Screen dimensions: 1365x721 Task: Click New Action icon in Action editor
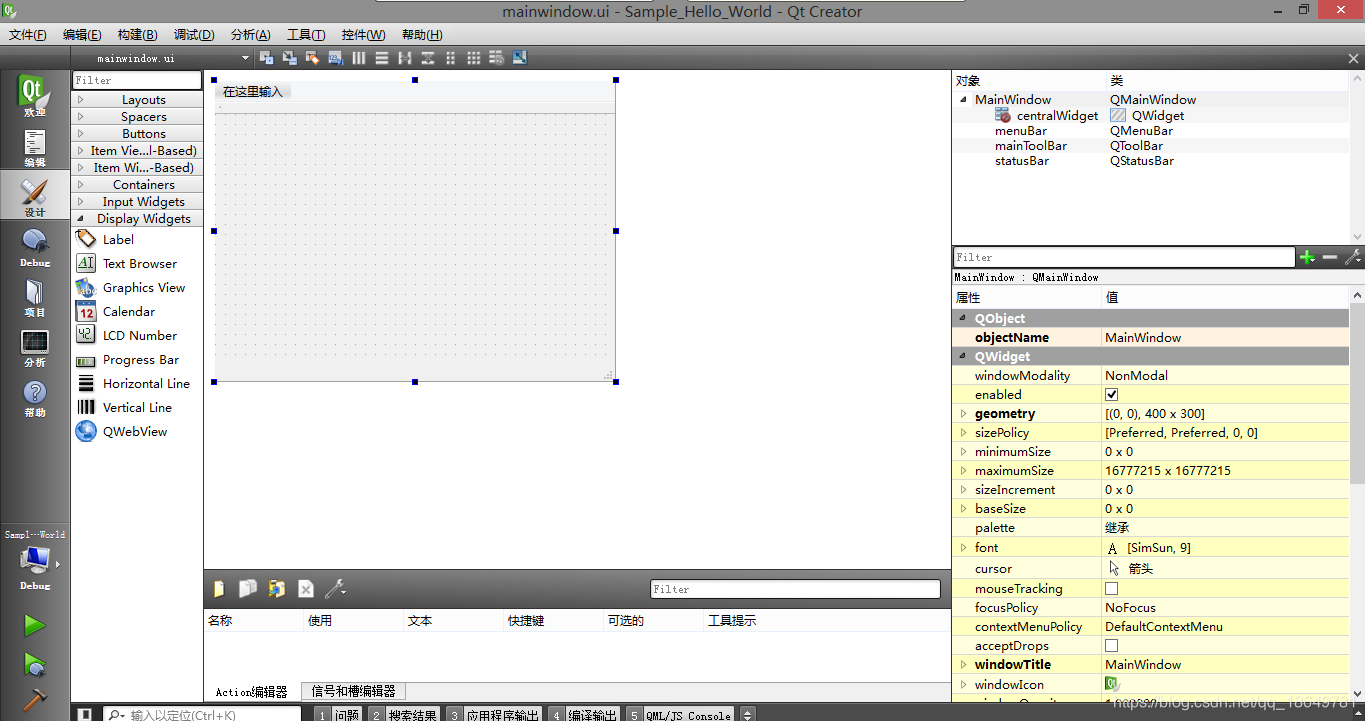point(219,589)
